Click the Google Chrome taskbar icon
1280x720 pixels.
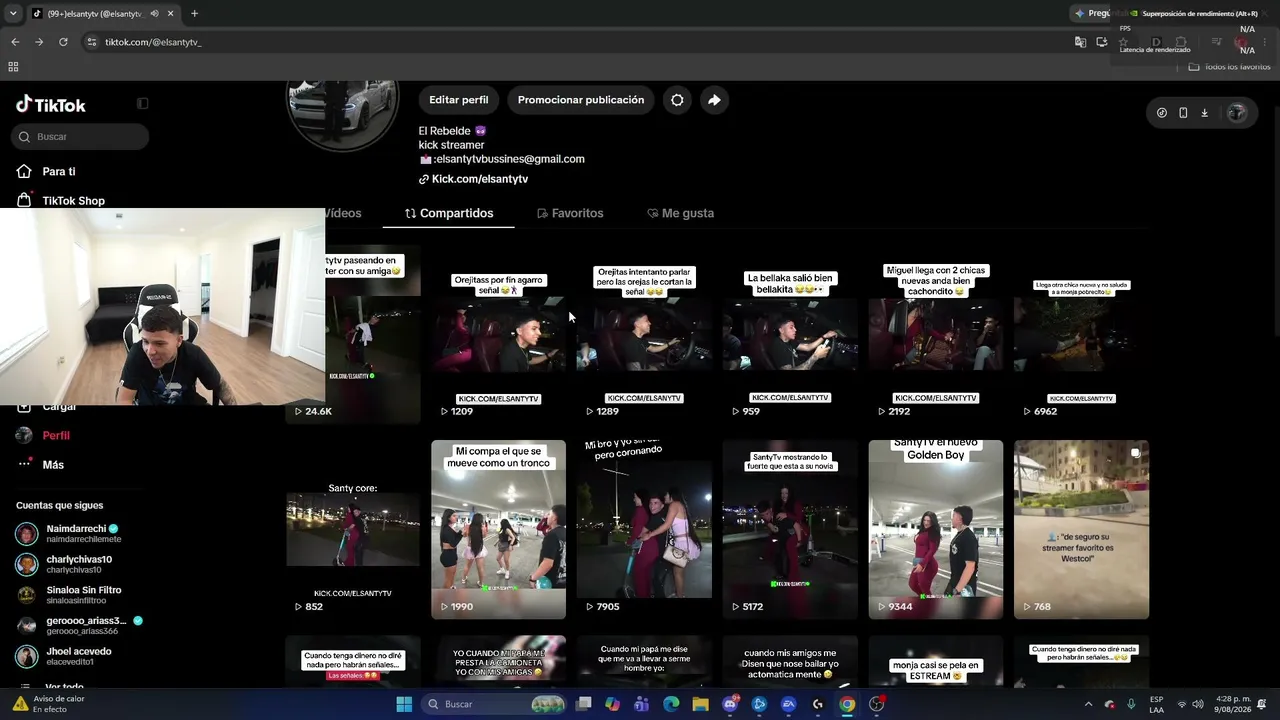[x=847, y=704]
